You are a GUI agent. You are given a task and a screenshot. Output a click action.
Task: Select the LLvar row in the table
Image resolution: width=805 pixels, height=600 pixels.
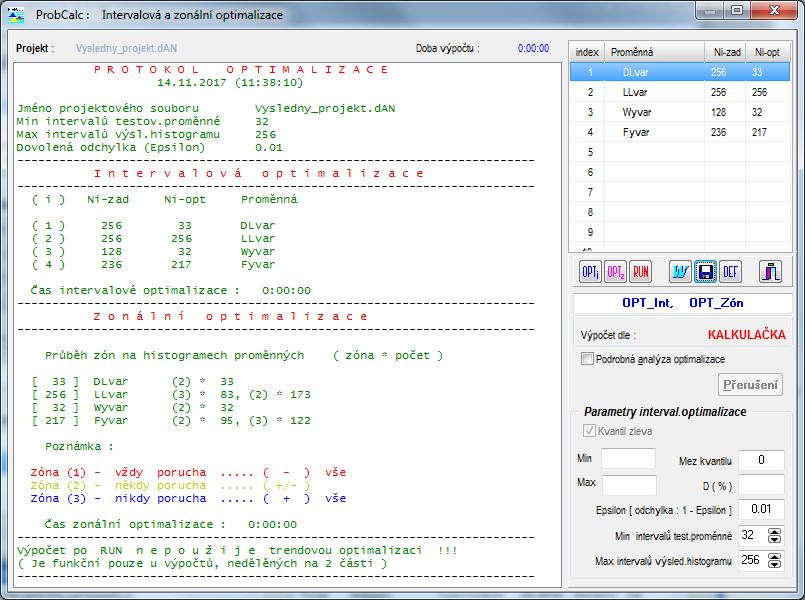point(680,92)
